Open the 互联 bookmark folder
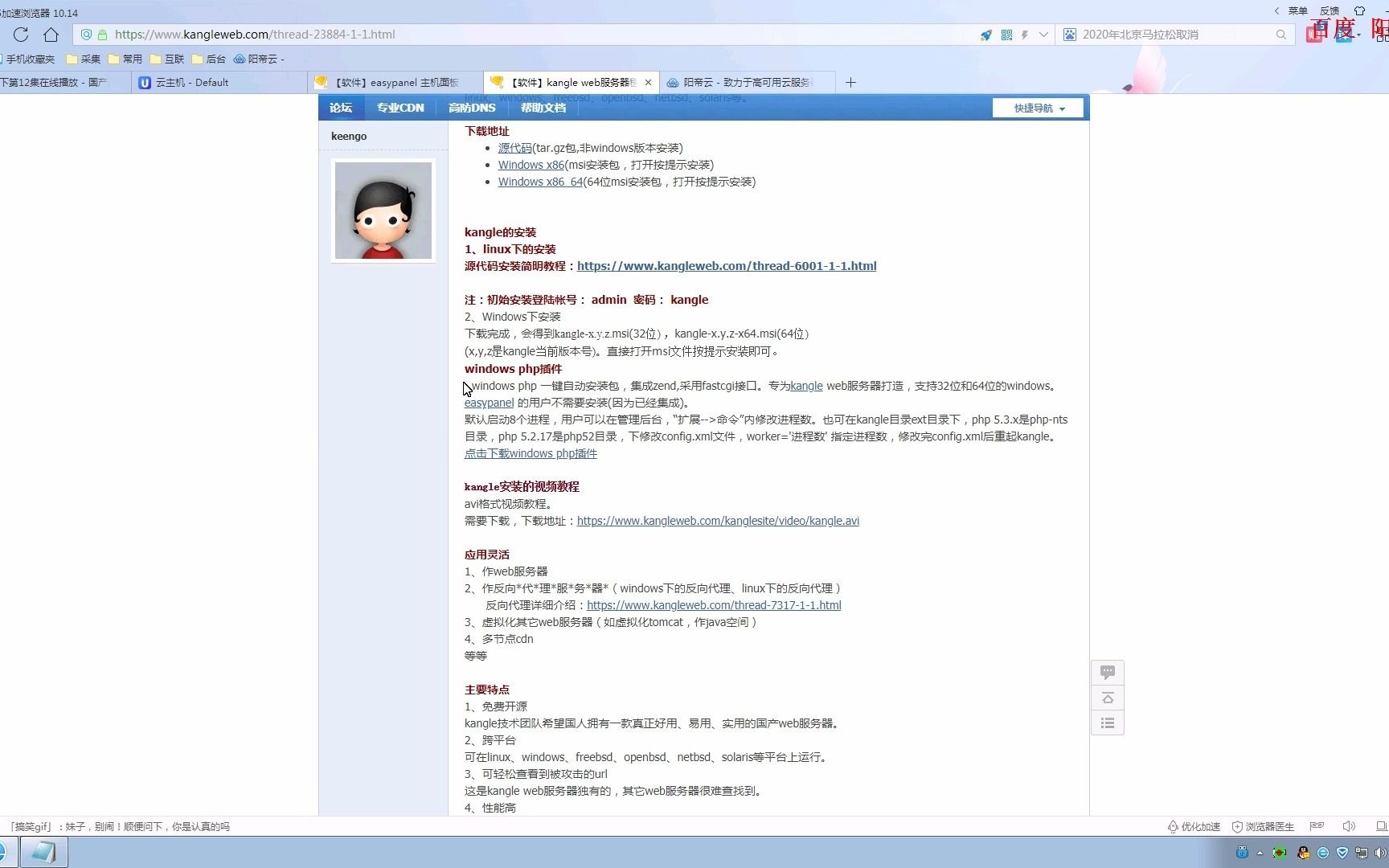The height and width of the screenshot is (868, 1389). [167, 59]
